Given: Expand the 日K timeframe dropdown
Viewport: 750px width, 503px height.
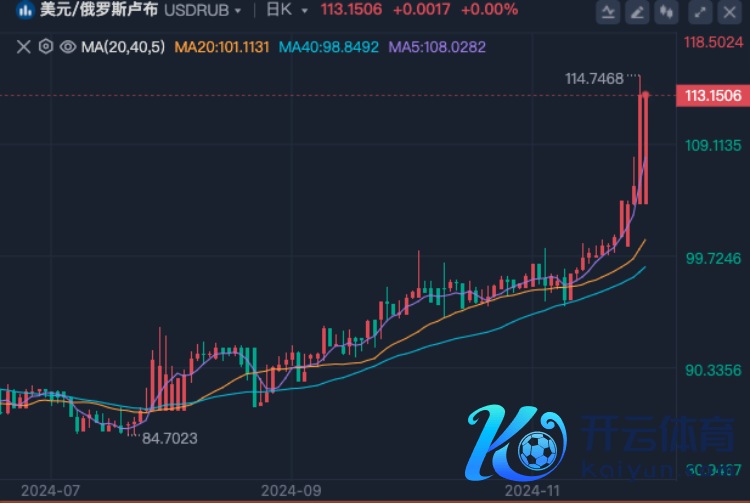Looking at the screenshot, I should click(x=287, y=10).
